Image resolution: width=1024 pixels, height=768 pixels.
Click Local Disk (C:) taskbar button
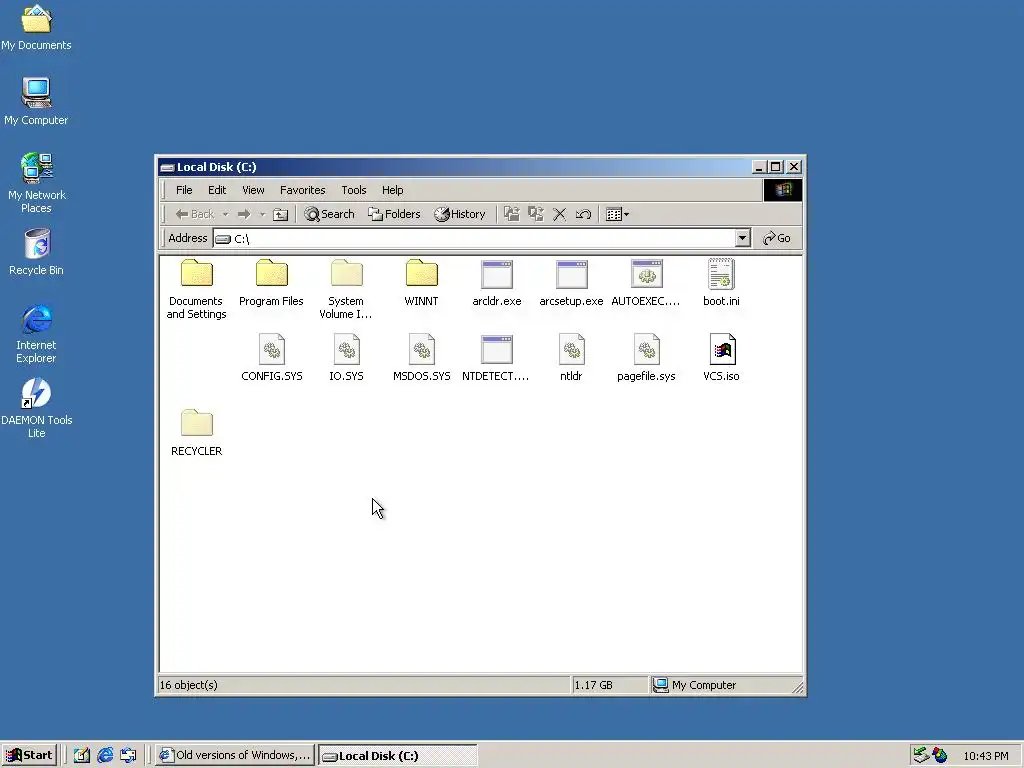[x=397, y=756]
